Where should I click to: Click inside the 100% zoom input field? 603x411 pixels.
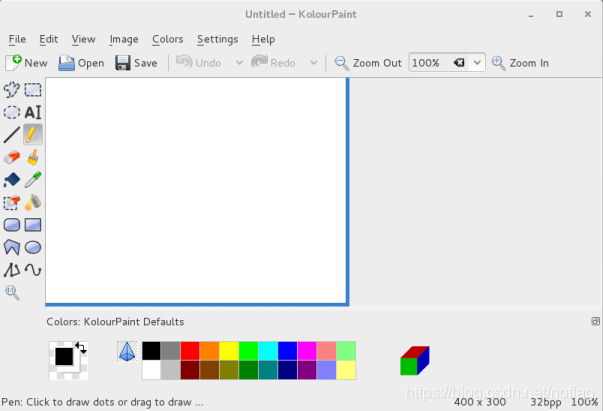(x=431, y=63)
